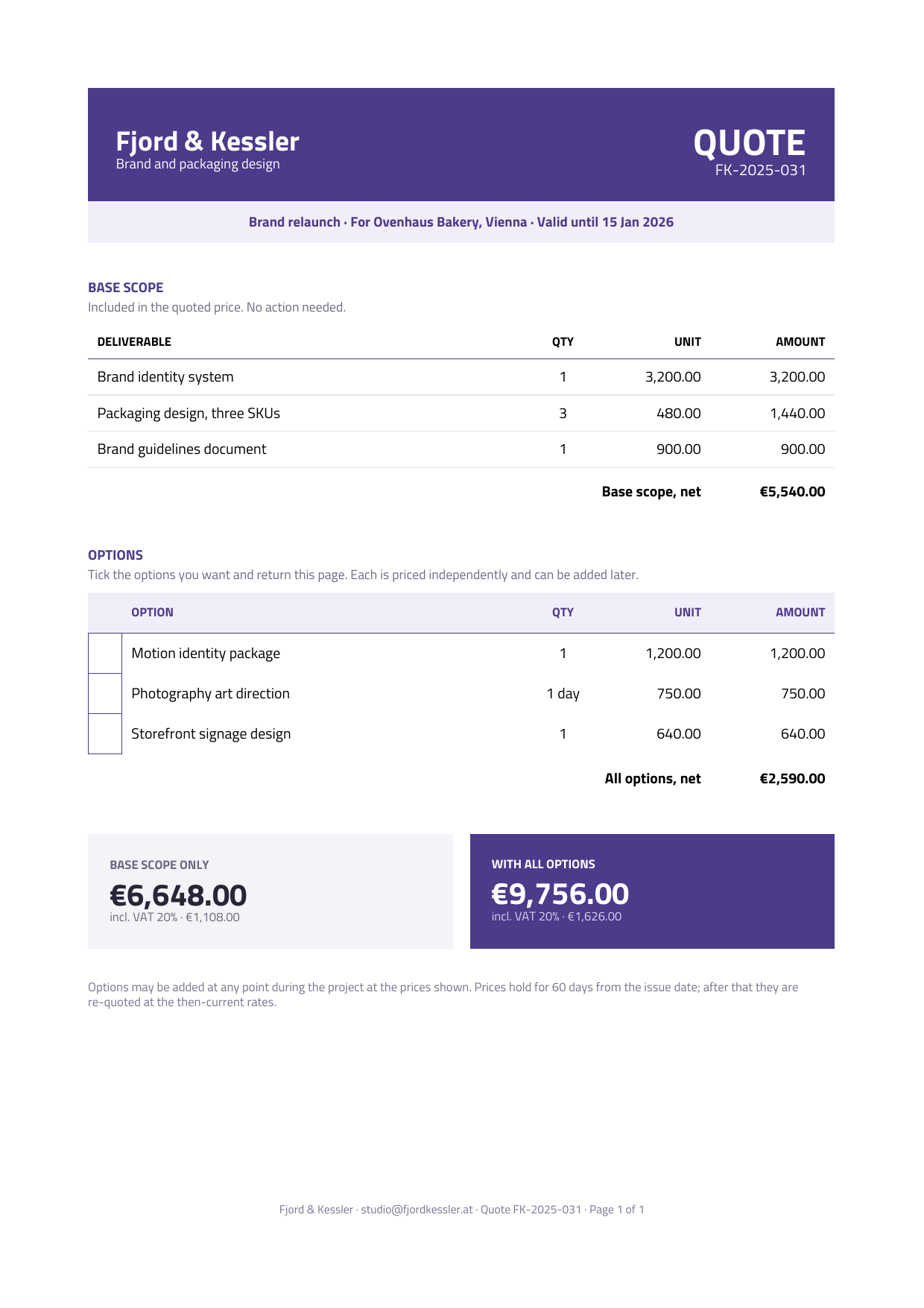Click the OPTIONS section heading

coord(115,555)
